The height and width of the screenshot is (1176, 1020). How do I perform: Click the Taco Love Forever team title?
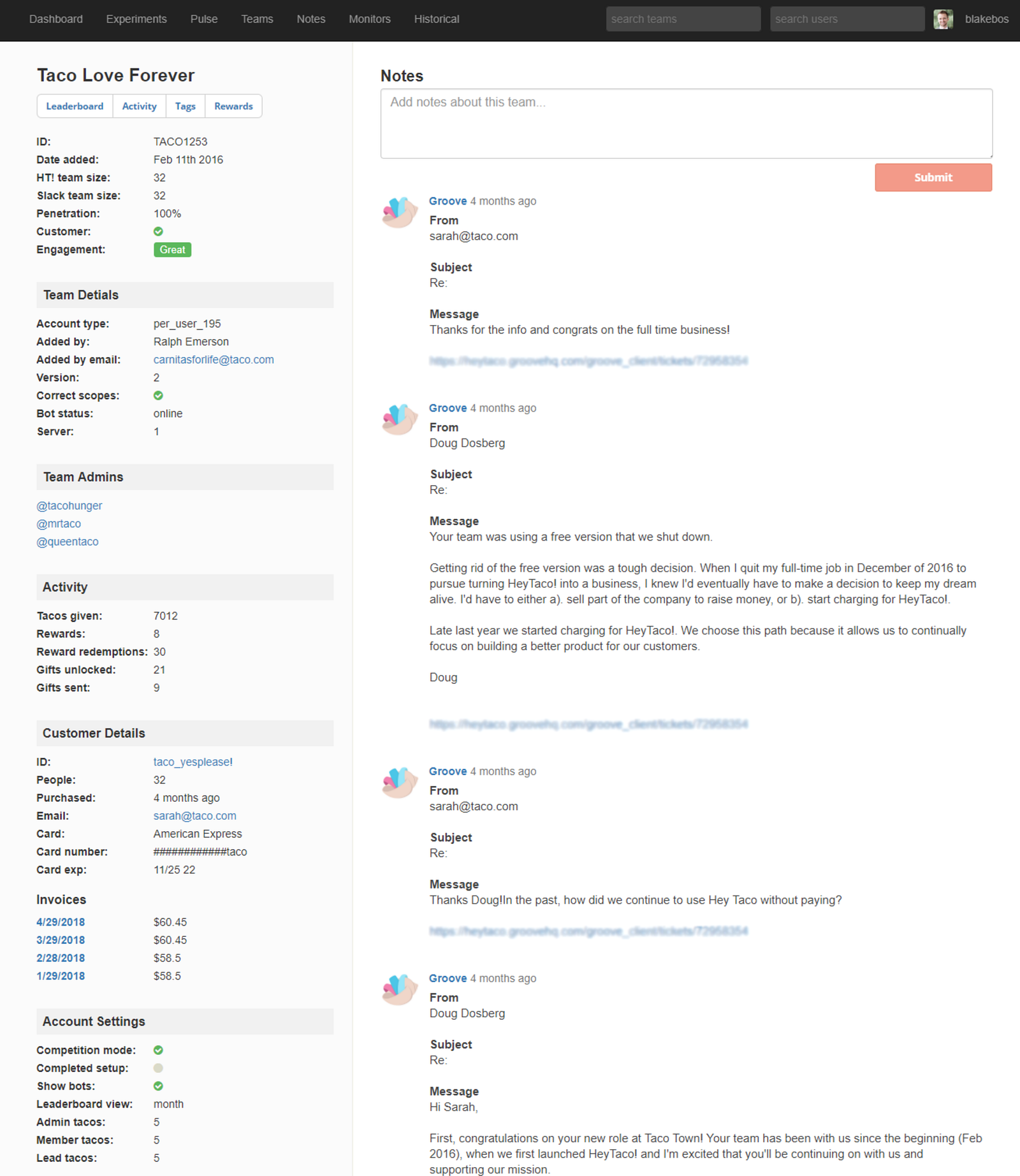115,75
